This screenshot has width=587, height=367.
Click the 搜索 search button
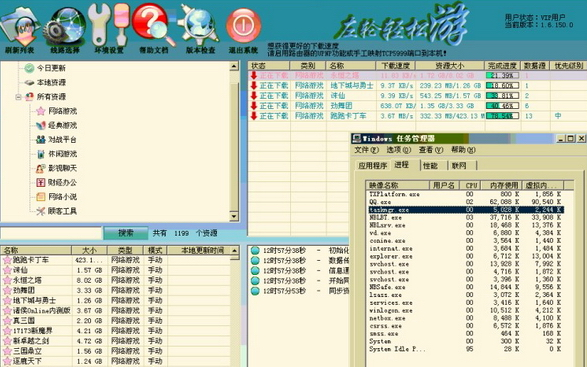pyautogui.click(x=125, y=233)
